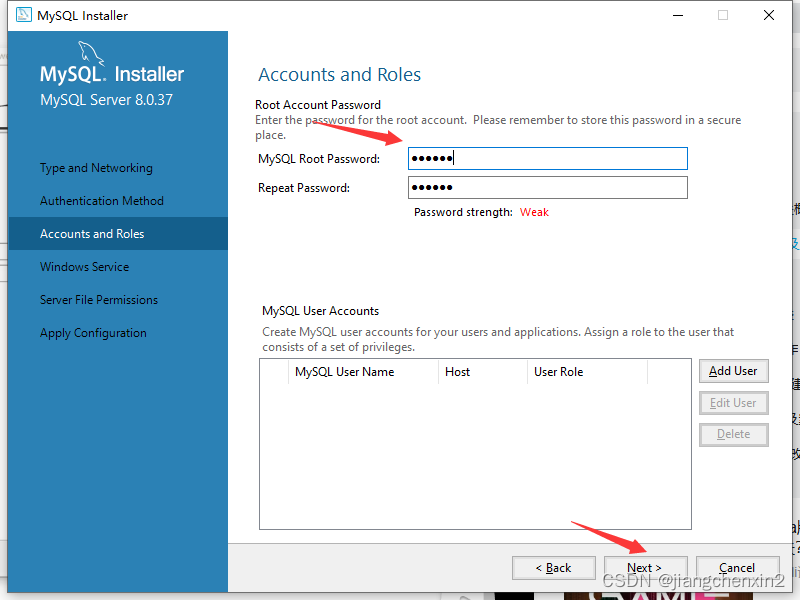Viewport: 800px width, 600px height.
Task: Go back with the < Back button
Action: click(554, 568)
